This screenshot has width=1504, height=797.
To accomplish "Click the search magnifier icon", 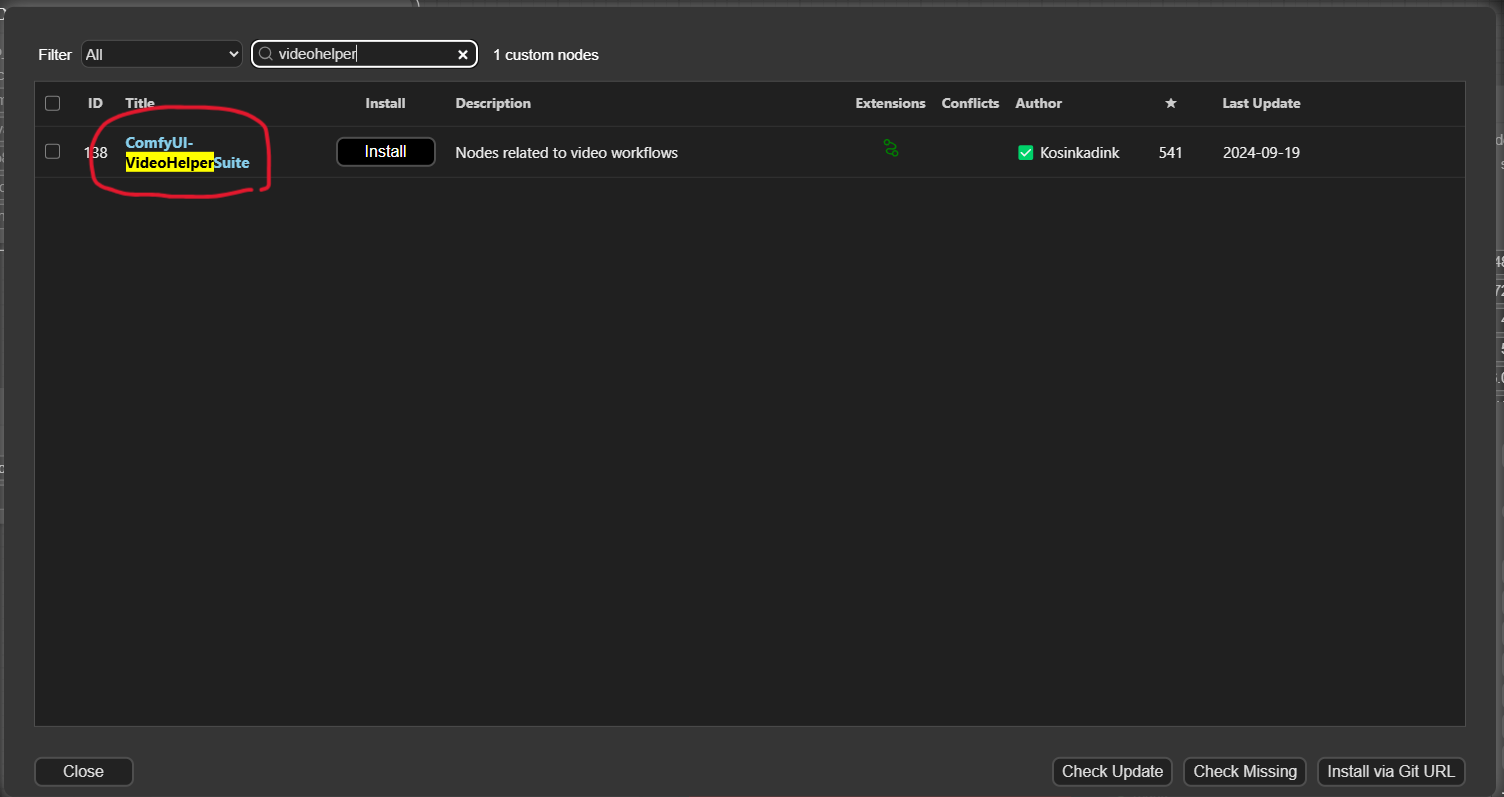I will pos(266,55).
